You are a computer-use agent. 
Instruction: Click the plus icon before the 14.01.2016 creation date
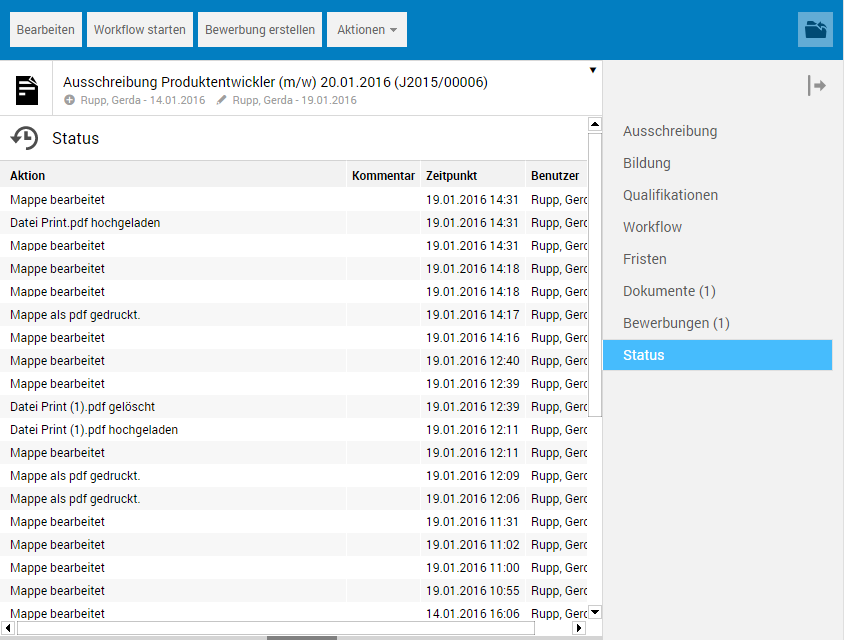69,100
